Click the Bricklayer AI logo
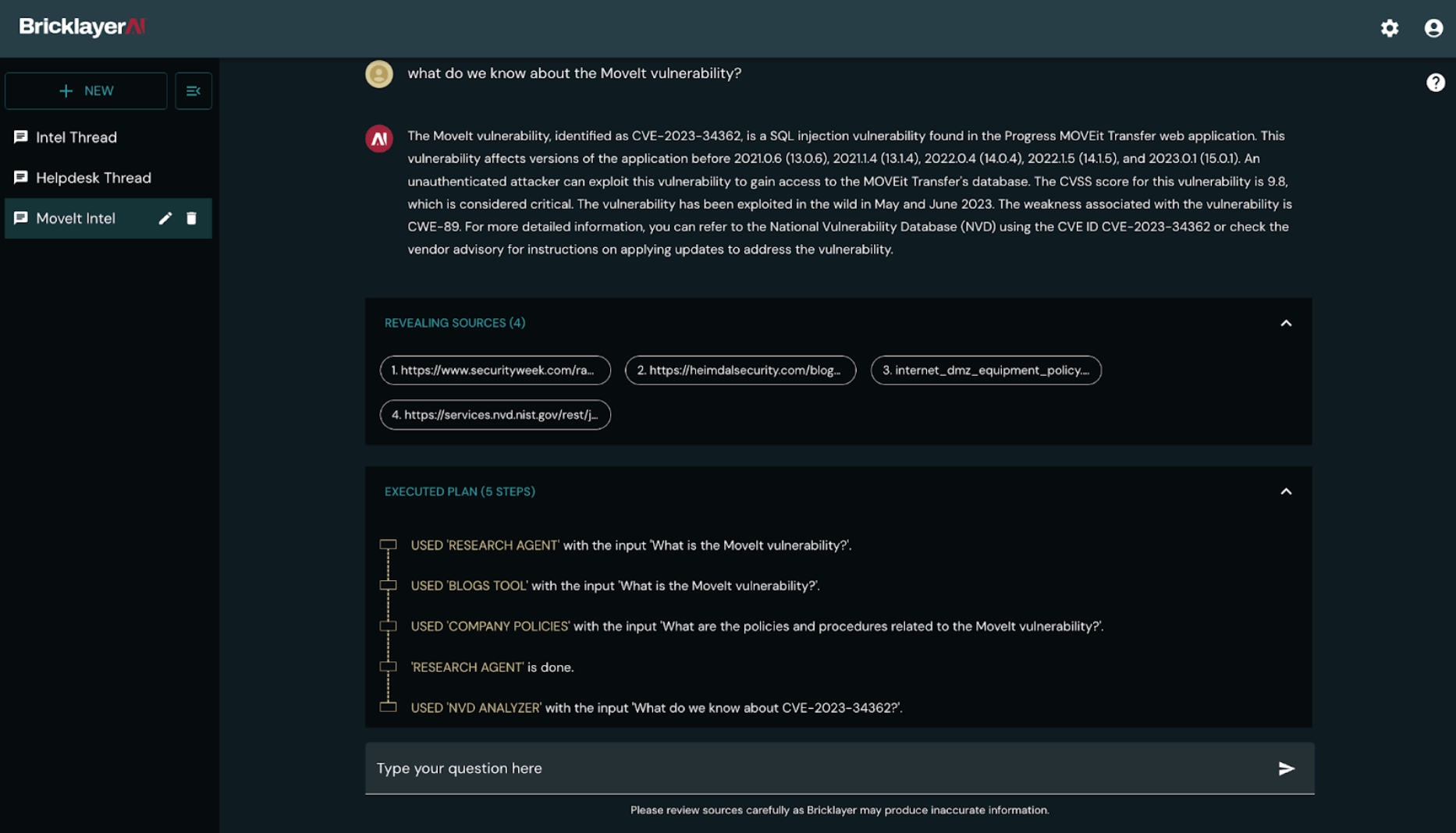The width and height of the screenshot is (1456, 833). [x=82, y=27]
